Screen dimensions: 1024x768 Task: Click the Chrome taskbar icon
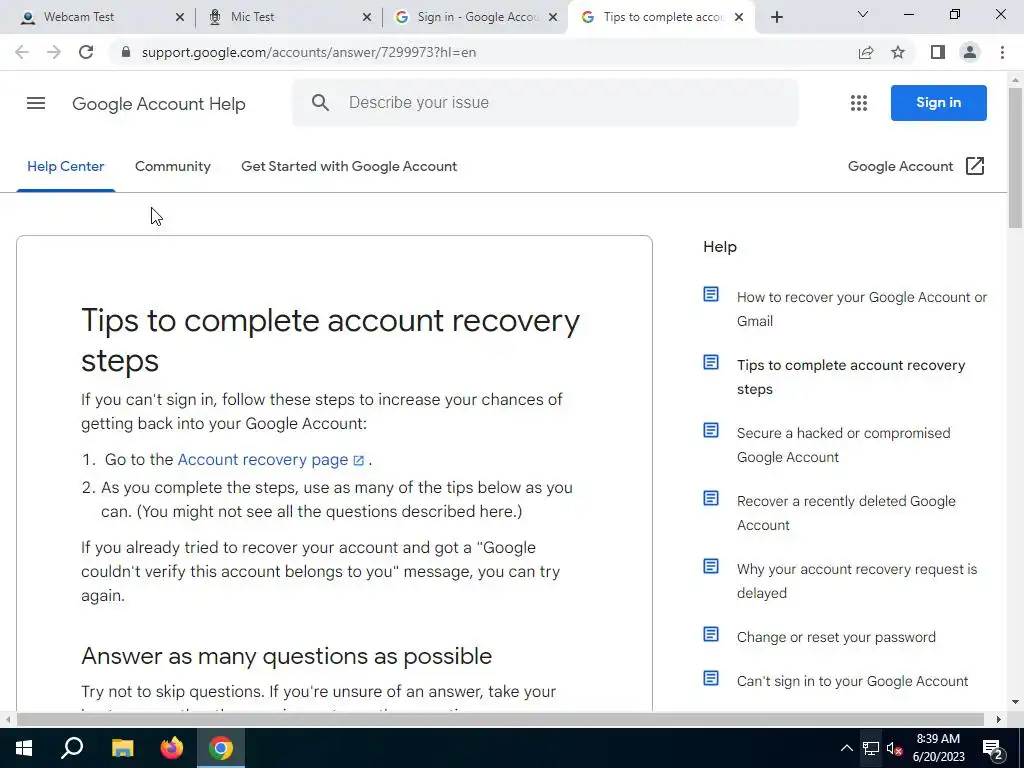221,748
